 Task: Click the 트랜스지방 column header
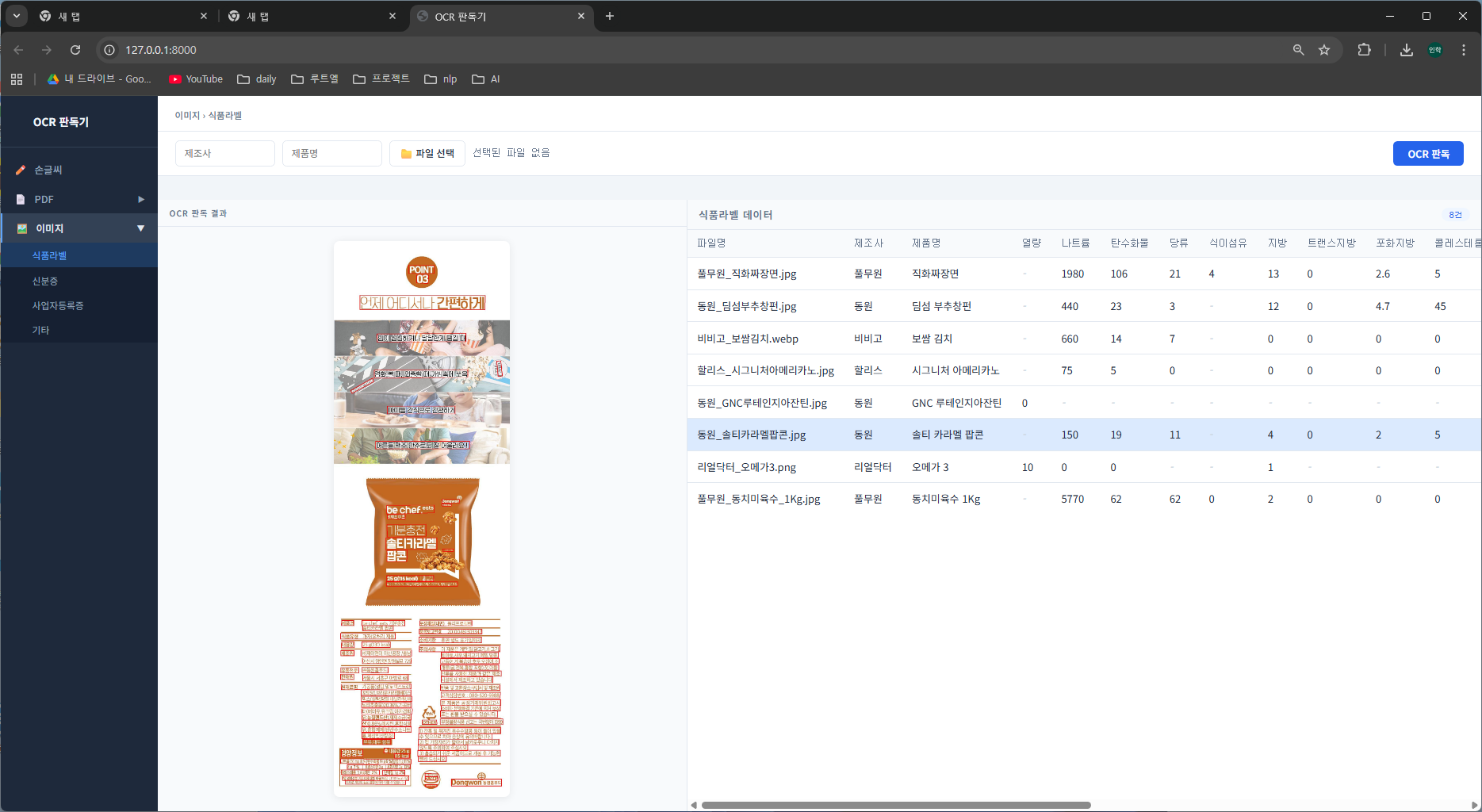click(x=1331, y=243)
